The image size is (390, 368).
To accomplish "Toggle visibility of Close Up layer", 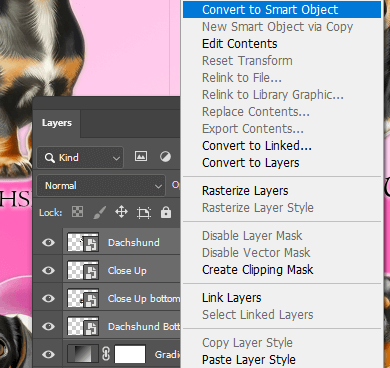I will point(48,270).
